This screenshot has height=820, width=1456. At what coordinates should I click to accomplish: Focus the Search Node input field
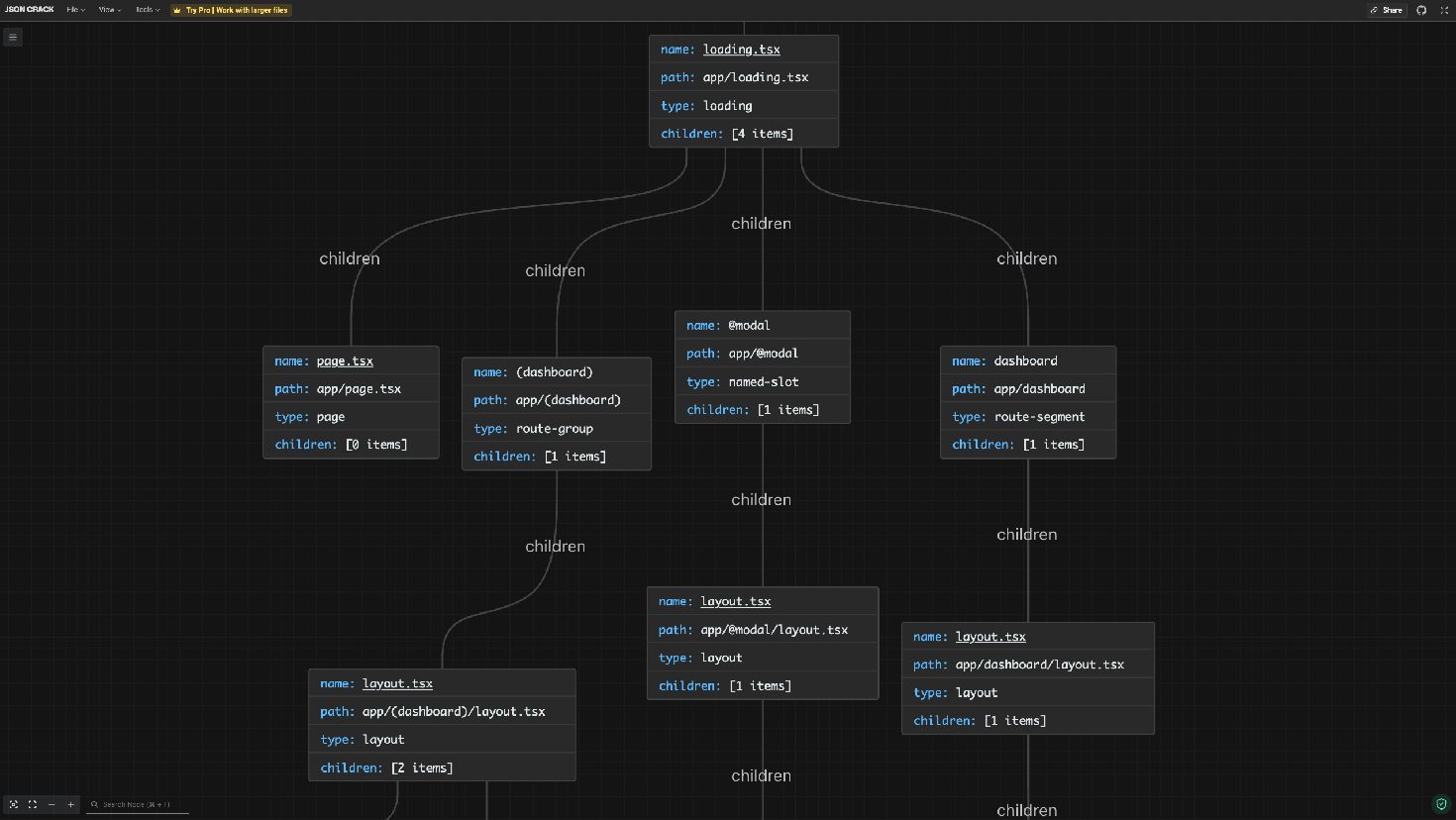coord(138,804)
